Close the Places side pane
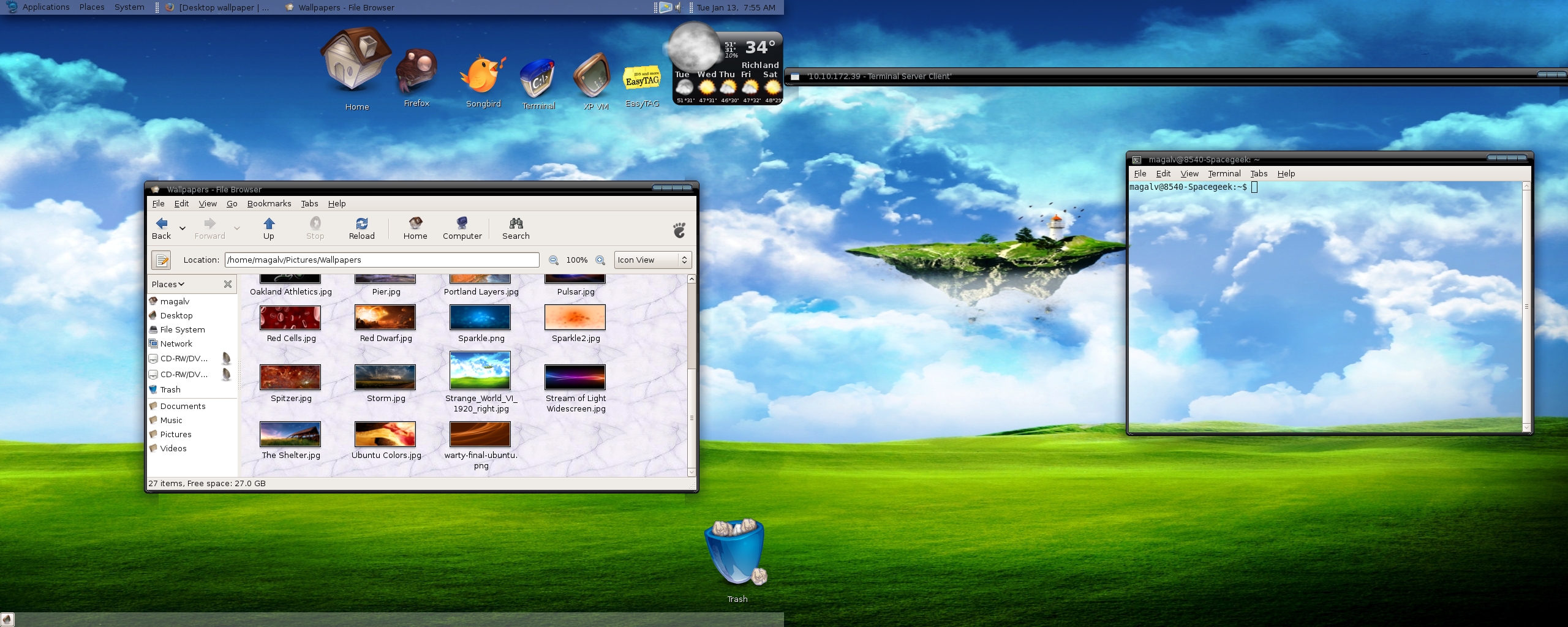This screenshot has height=627, width=1568. coord(228,284)
